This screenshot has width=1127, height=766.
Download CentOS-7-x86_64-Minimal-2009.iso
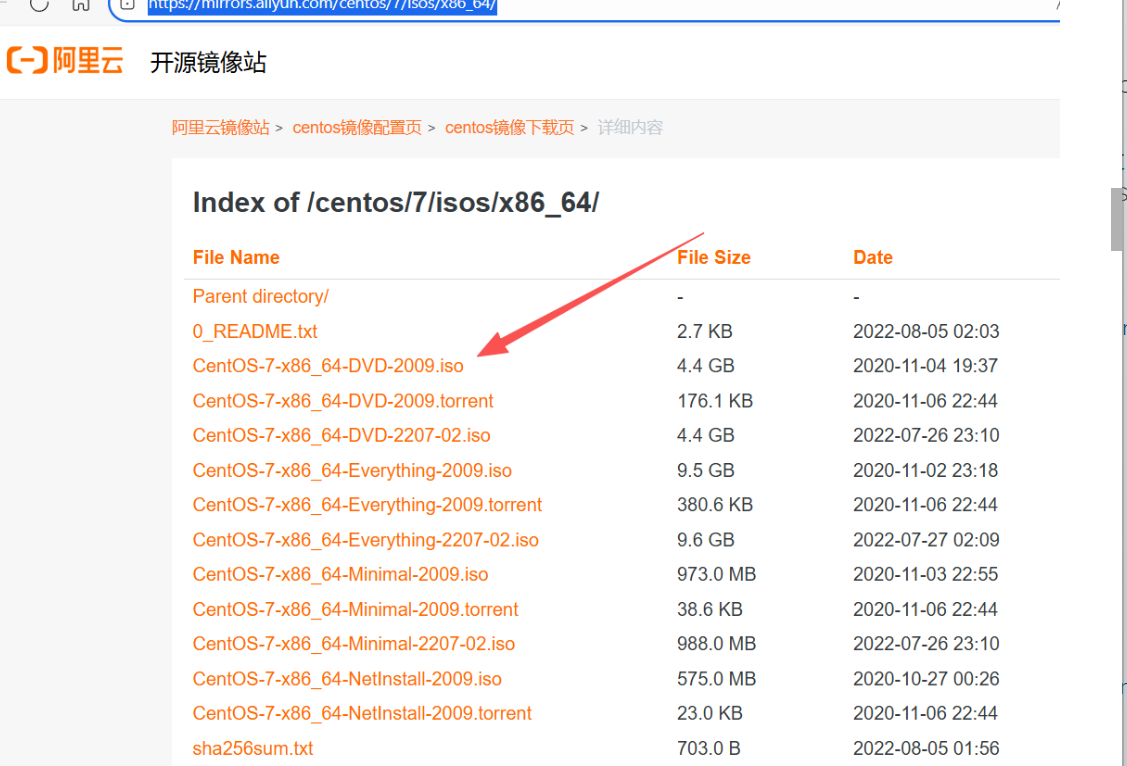coord(340,575)
